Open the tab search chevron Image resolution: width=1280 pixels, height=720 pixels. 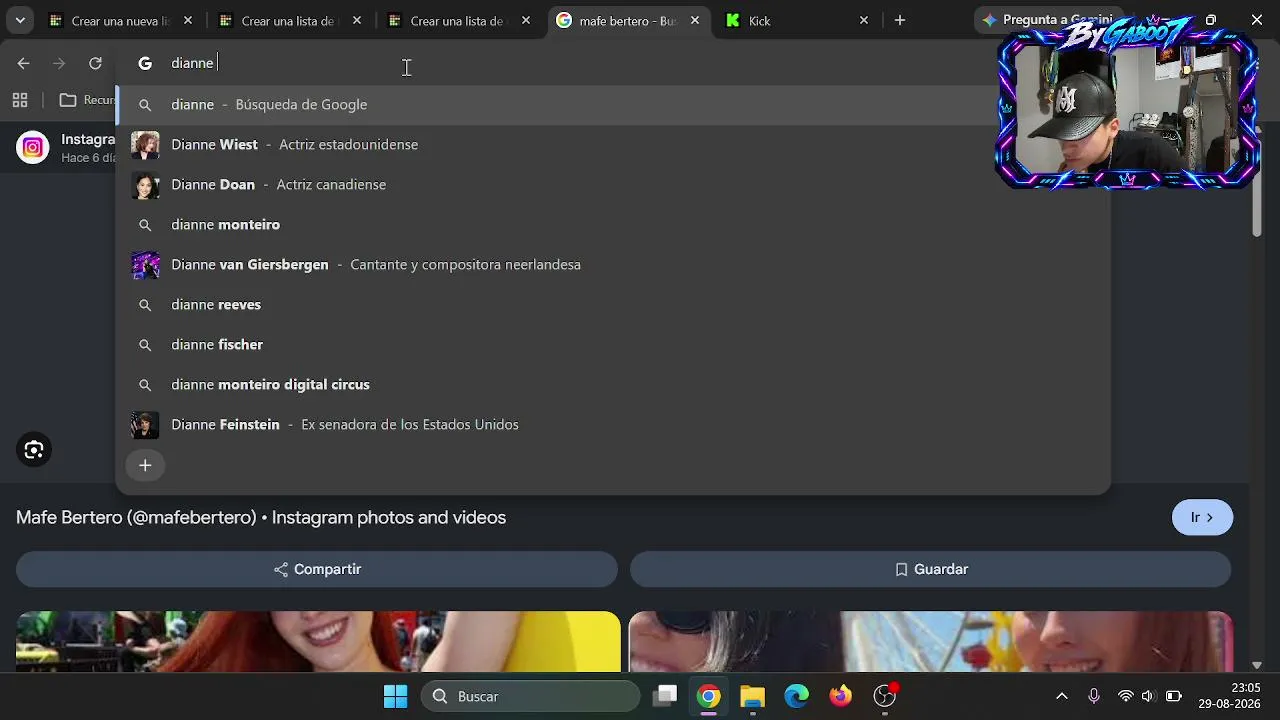coord(20,20)
